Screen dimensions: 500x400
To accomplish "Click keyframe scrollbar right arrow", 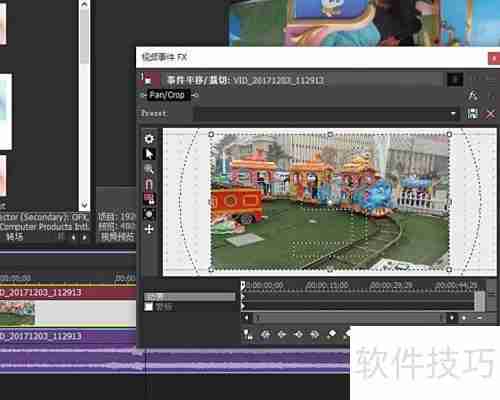I will pyautogui.click(x=452, y=318).
